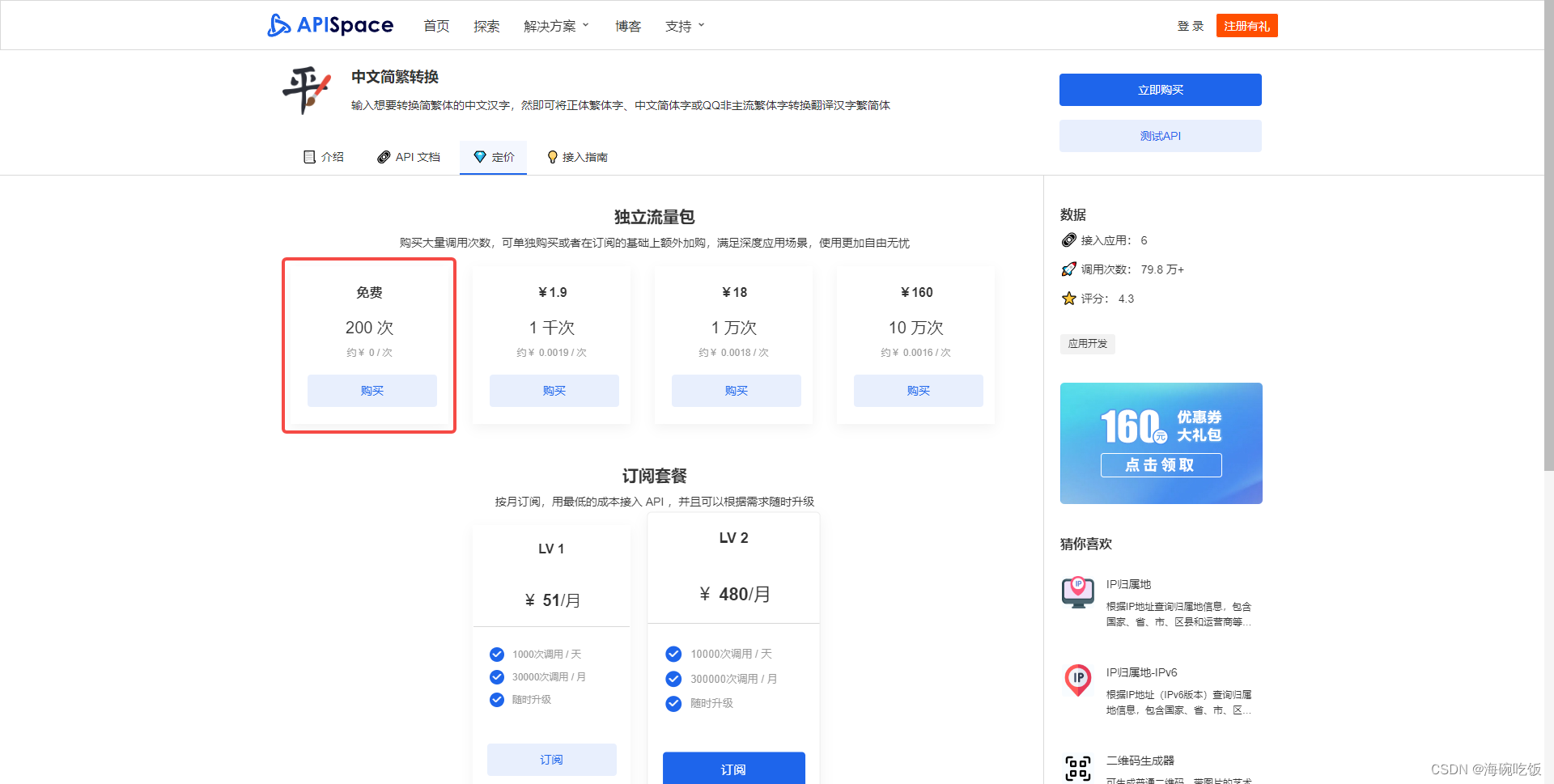Screen dimensions: 1554x784
Task: Click the 注册有礼 registration link
Action: click(x=1246, y=25)
